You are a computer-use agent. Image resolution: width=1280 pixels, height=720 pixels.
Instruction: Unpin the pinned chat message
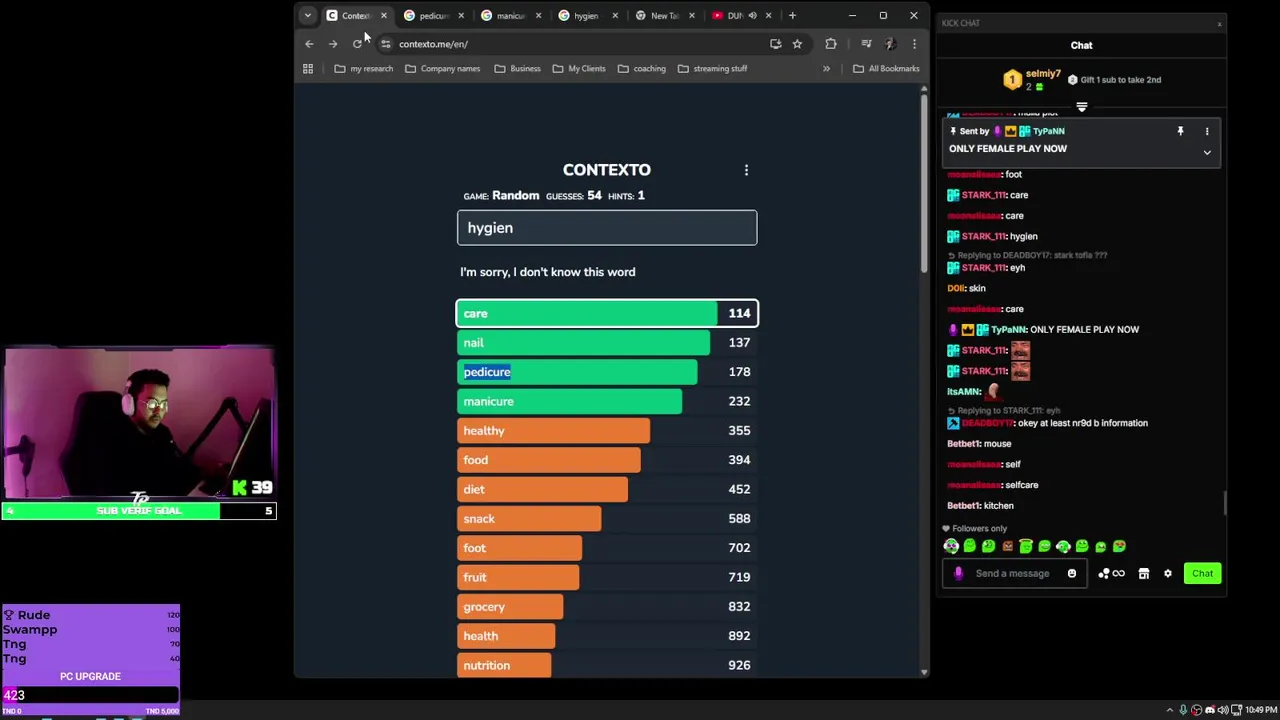1180,131
